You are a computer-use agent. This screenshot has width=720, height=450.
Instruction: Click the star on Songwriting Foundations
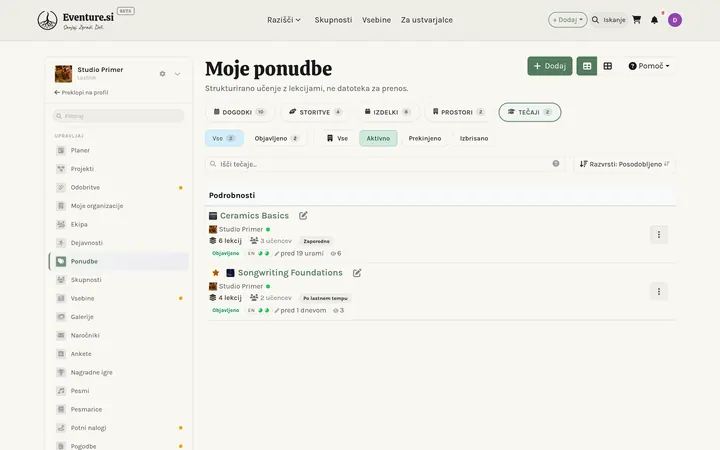tap(215, 273)
